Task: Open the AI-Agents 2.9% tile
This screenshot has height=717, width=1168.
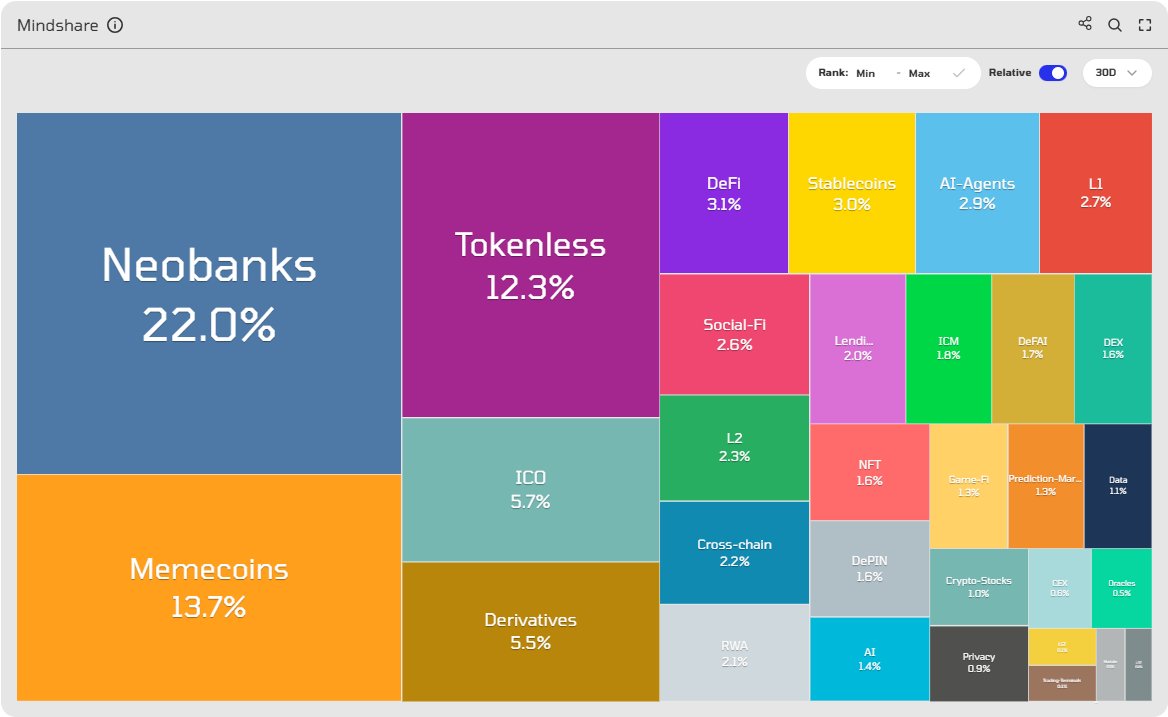Action: (x=977, y=193)
